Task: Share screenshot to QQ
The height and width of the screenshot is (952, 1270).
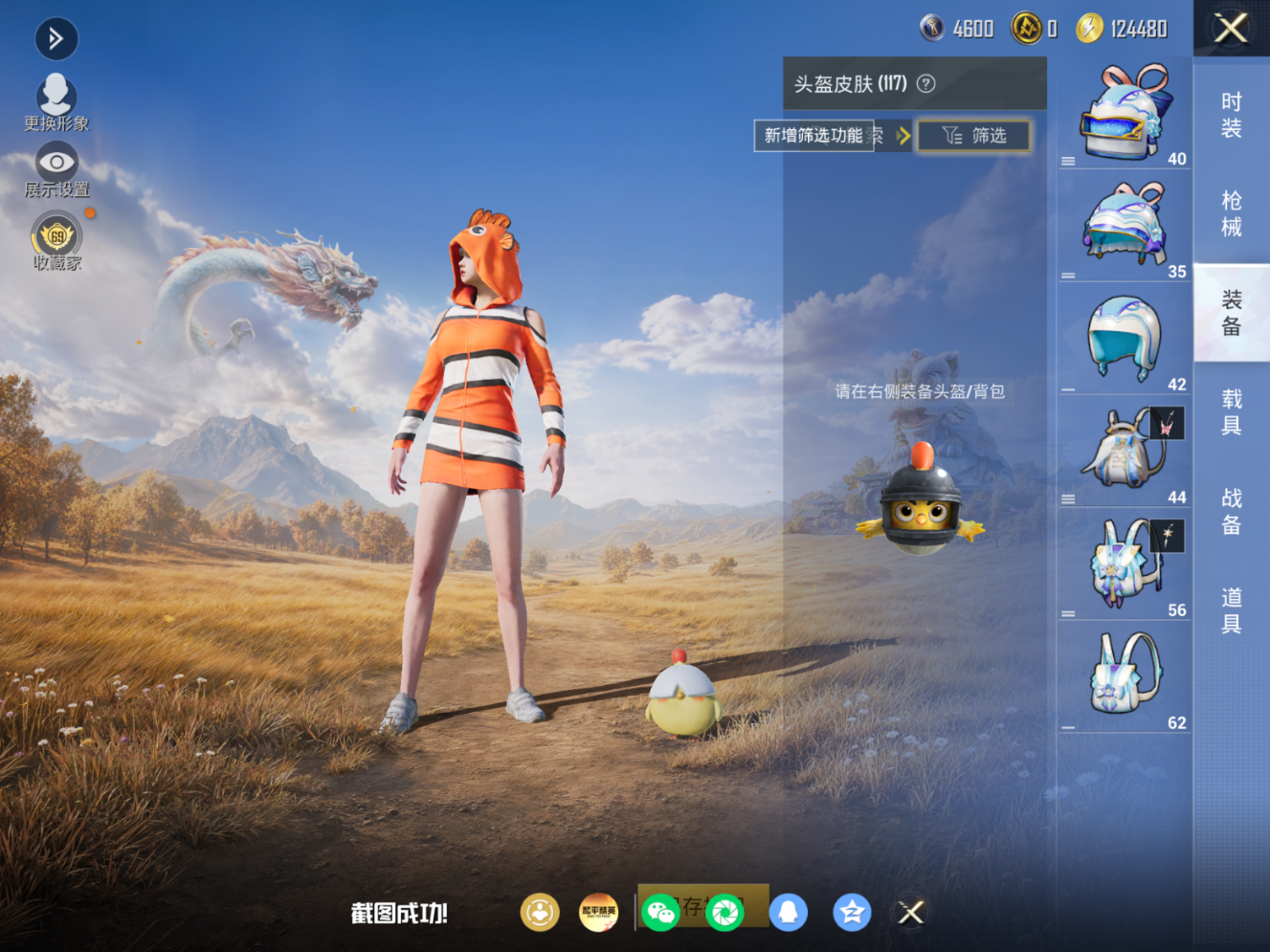Action: (788, 913)
